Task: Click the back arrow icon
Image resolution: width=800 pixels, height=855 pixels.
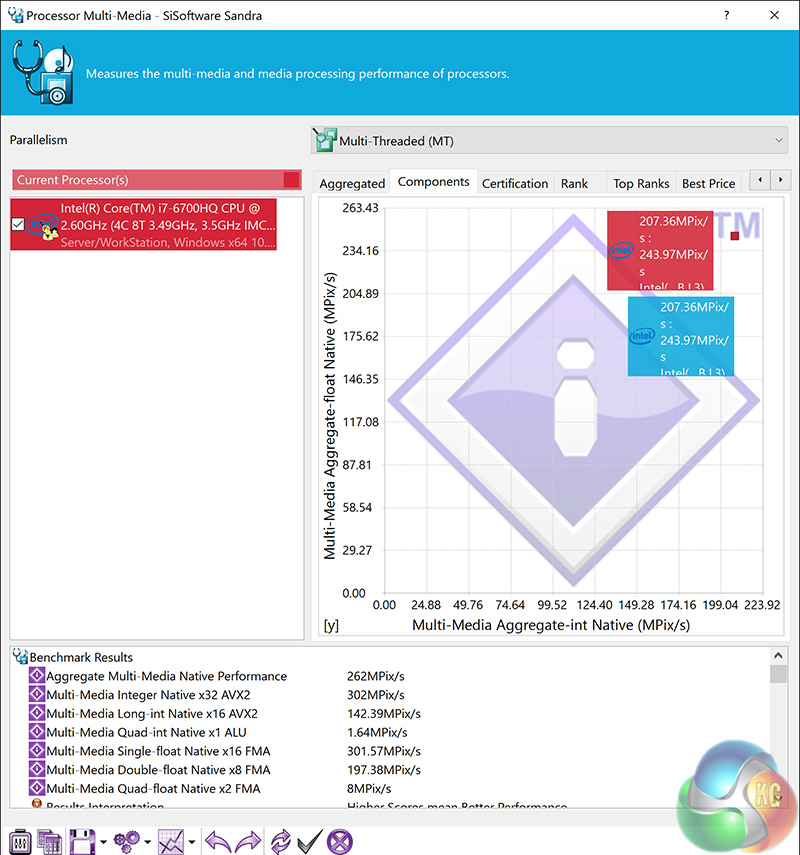Action: click(x=218, y=841)
